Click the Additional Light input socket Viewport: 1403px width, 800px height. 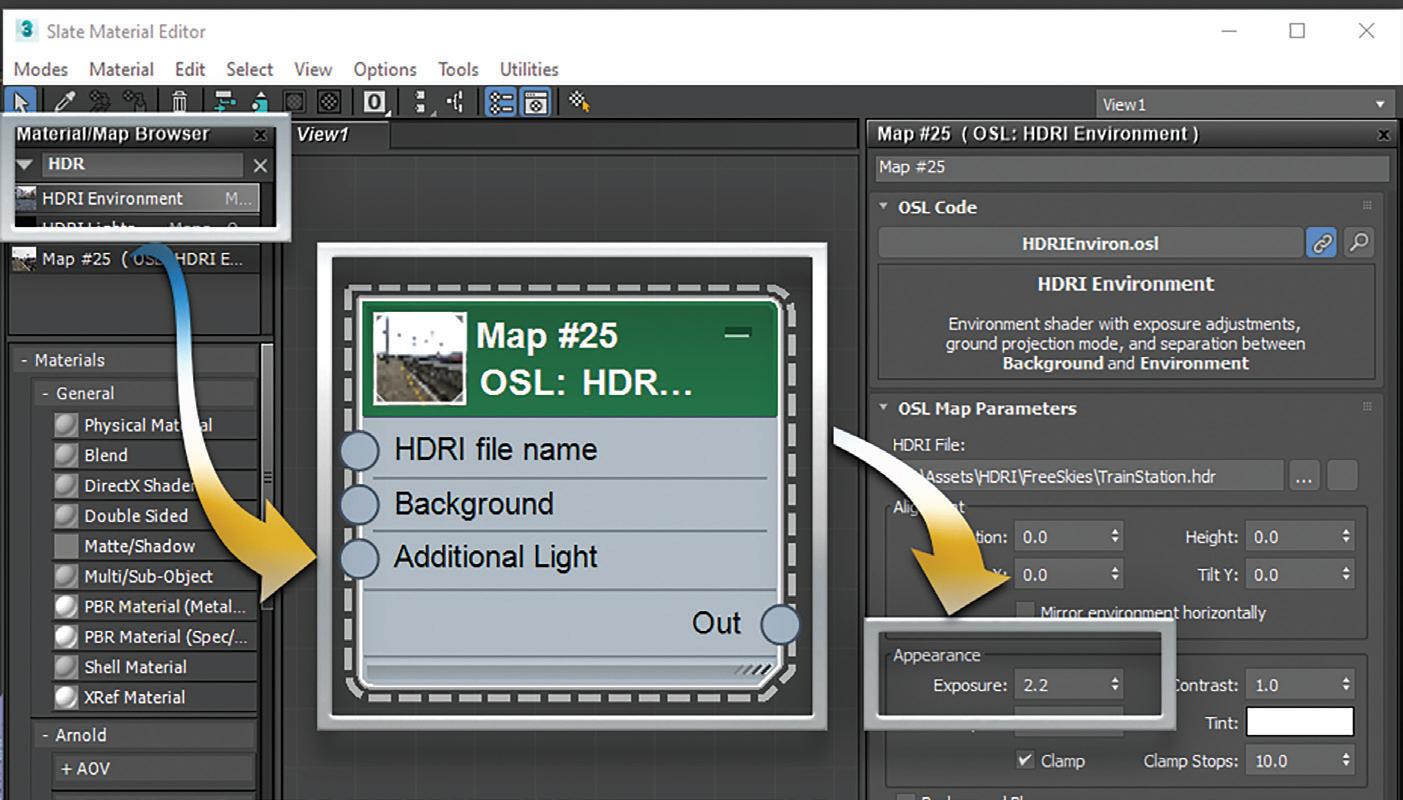tap(359, 558)
